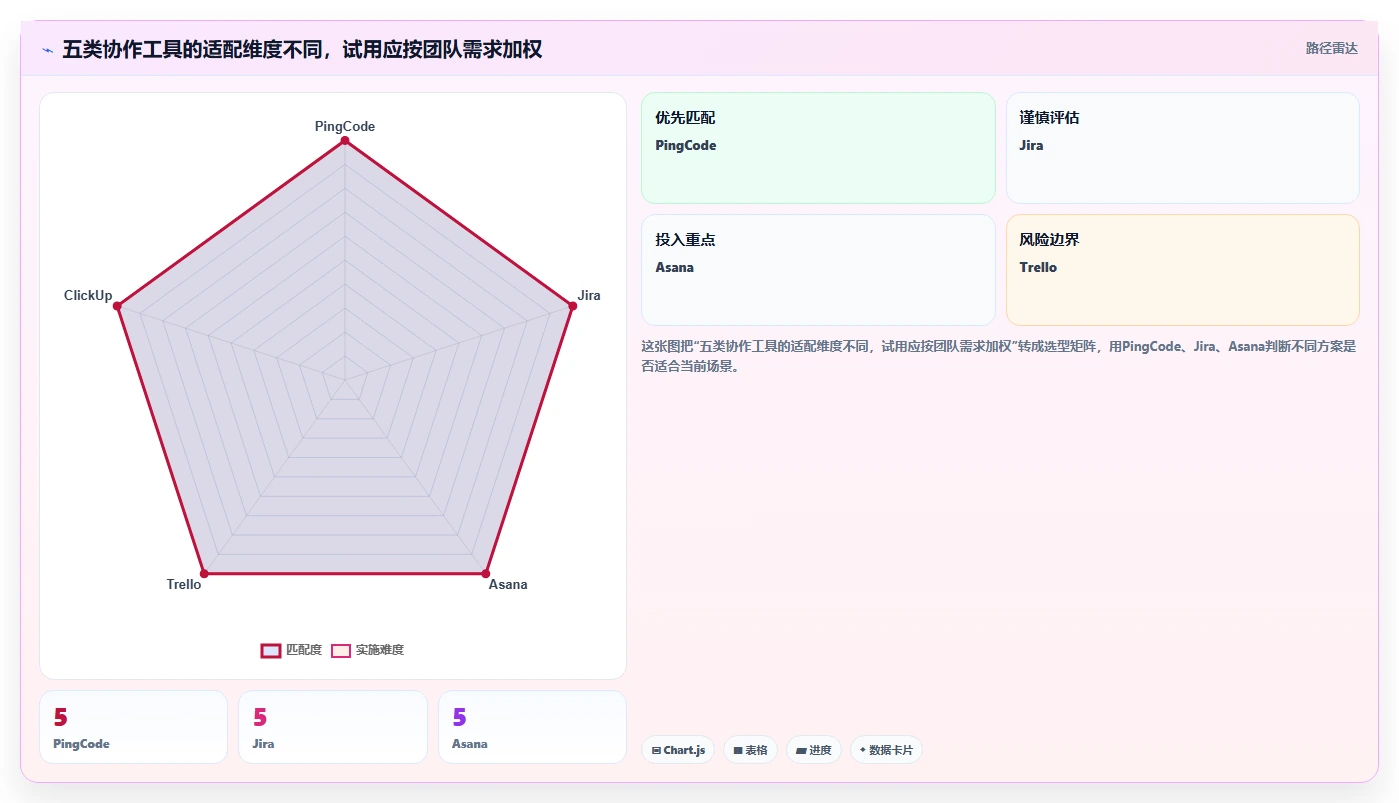The width and height of the screenshot is (1399, 803).
Task: Click the 匹配度 legend color box
Action: 271,650
